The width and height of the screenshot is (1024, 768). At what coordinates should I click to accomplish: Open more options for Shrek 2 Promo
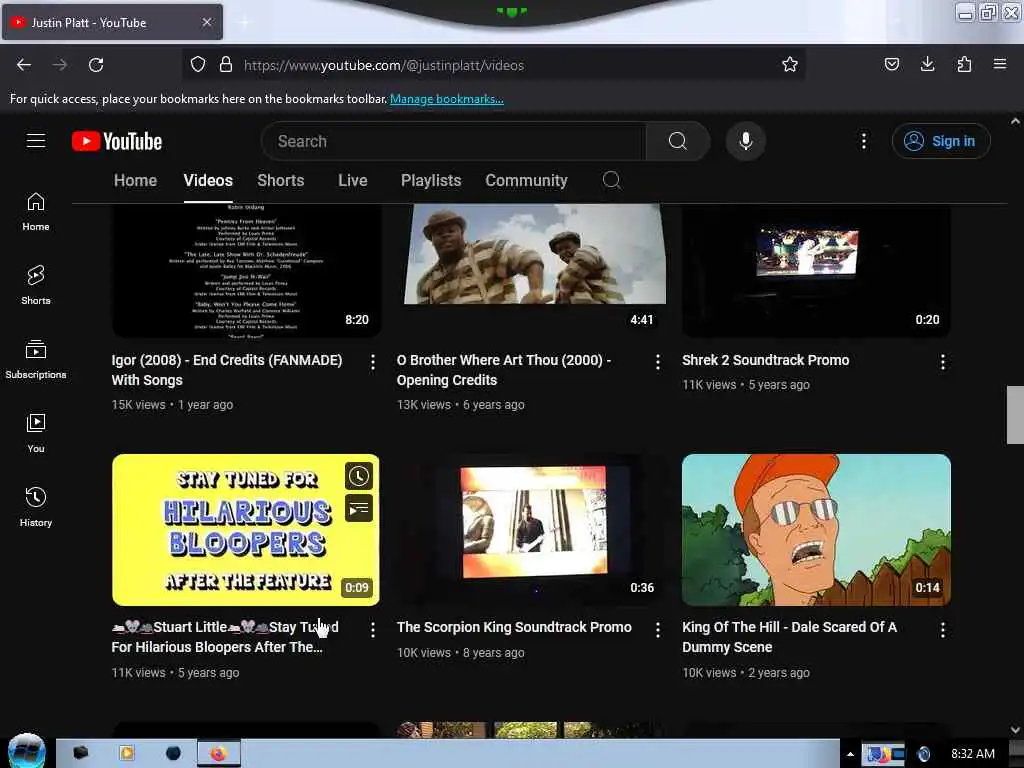tap(942, 362)
